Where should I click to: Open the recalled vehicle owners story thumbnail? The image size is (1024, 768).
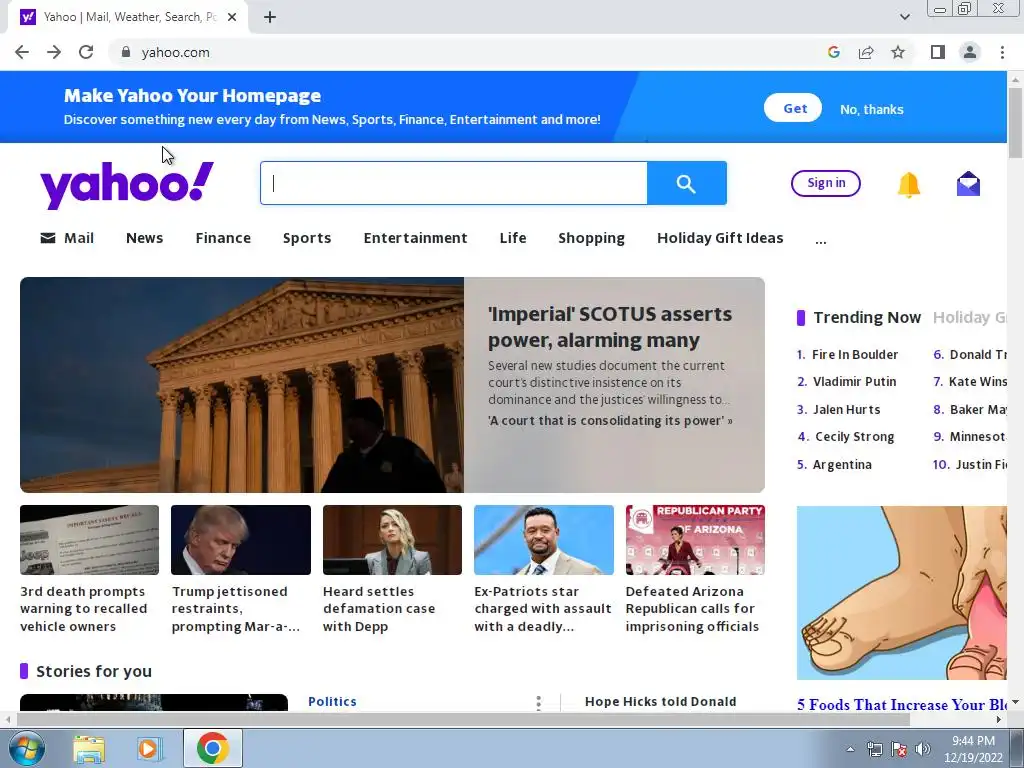(x=89, y=539)
